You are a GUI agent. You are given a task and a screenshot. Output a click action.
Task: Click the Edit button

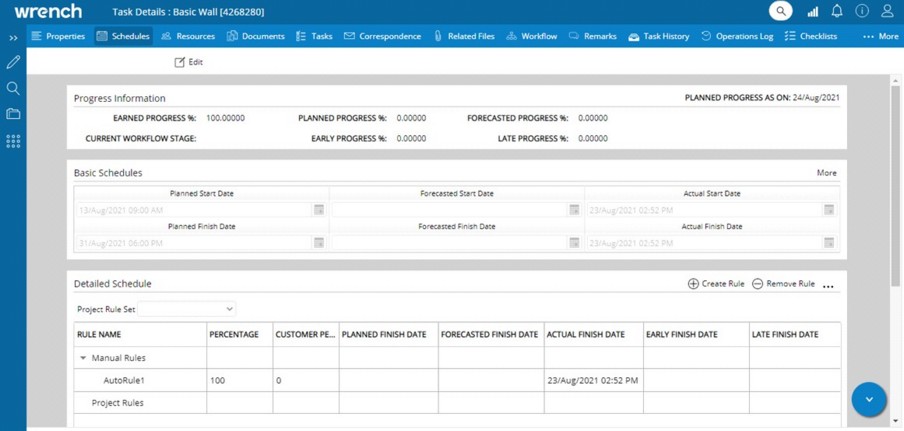188,62
